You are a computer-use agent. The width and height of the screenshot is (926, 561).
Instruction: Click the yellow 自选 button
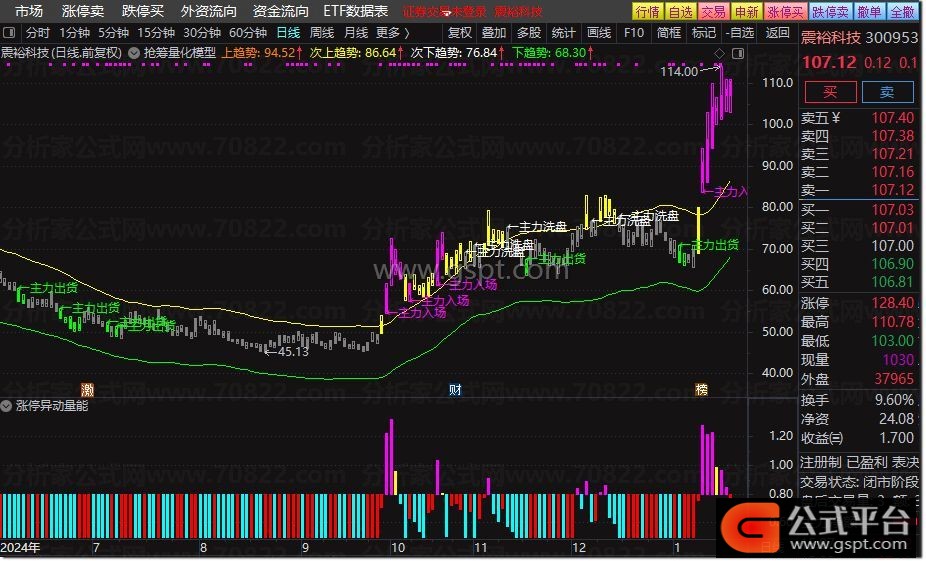[681, 12]
